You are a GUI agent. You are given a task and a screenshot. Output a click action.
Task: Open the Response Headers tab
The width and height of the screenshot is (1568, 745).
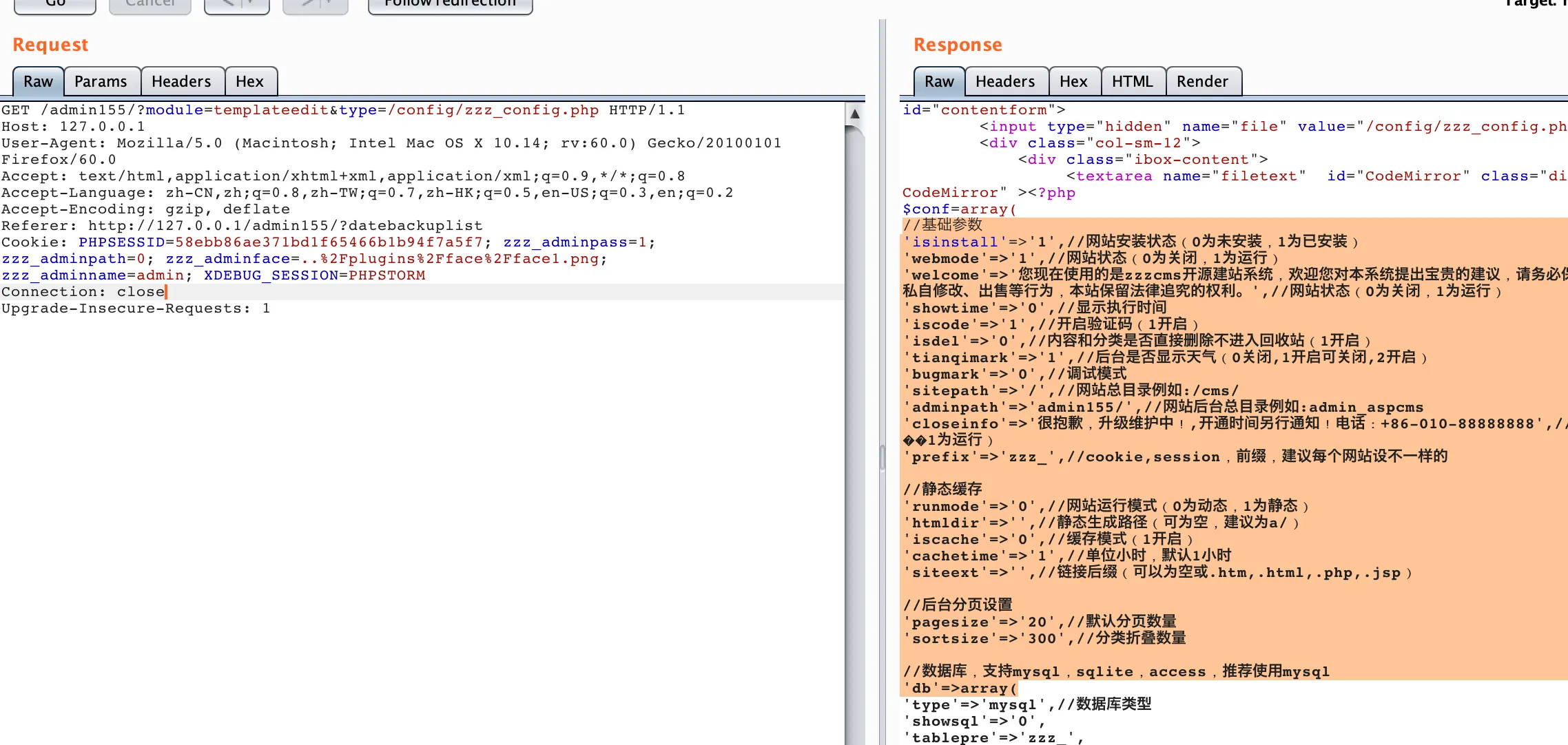pos(1005,82)
